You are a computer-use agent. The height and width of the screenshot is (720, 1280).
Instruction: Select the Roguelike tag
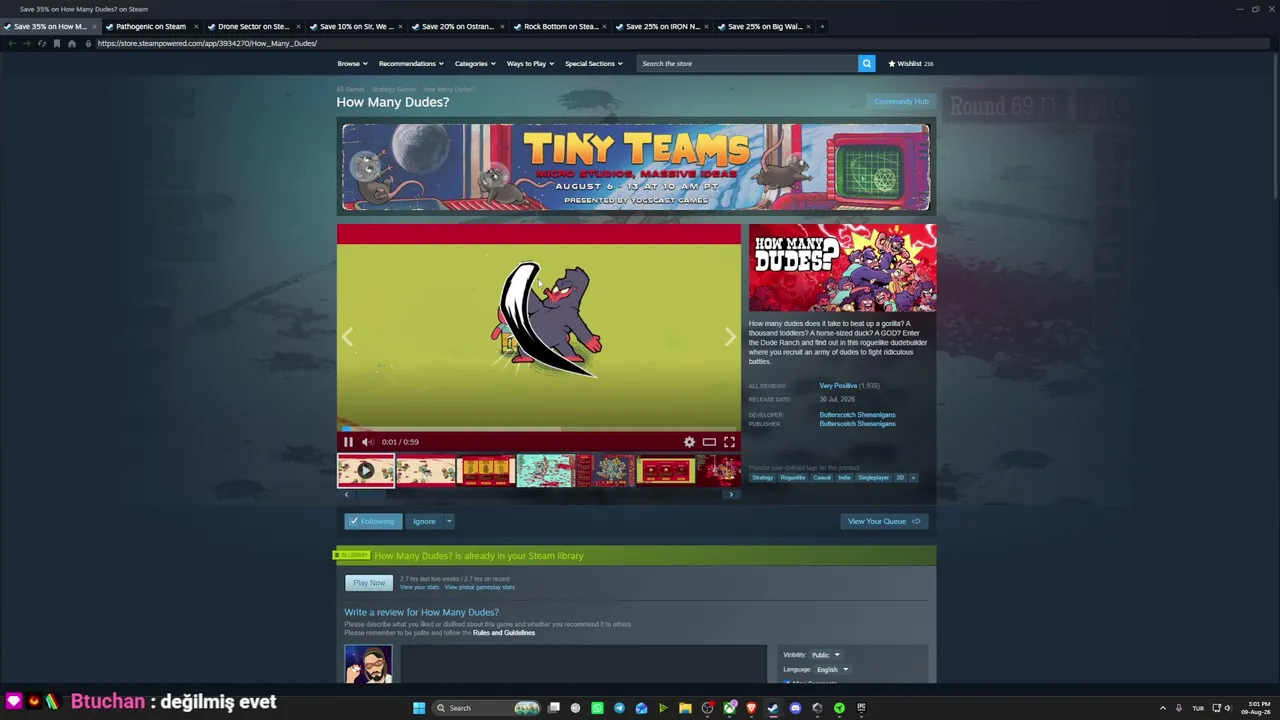tap(793, 478)
